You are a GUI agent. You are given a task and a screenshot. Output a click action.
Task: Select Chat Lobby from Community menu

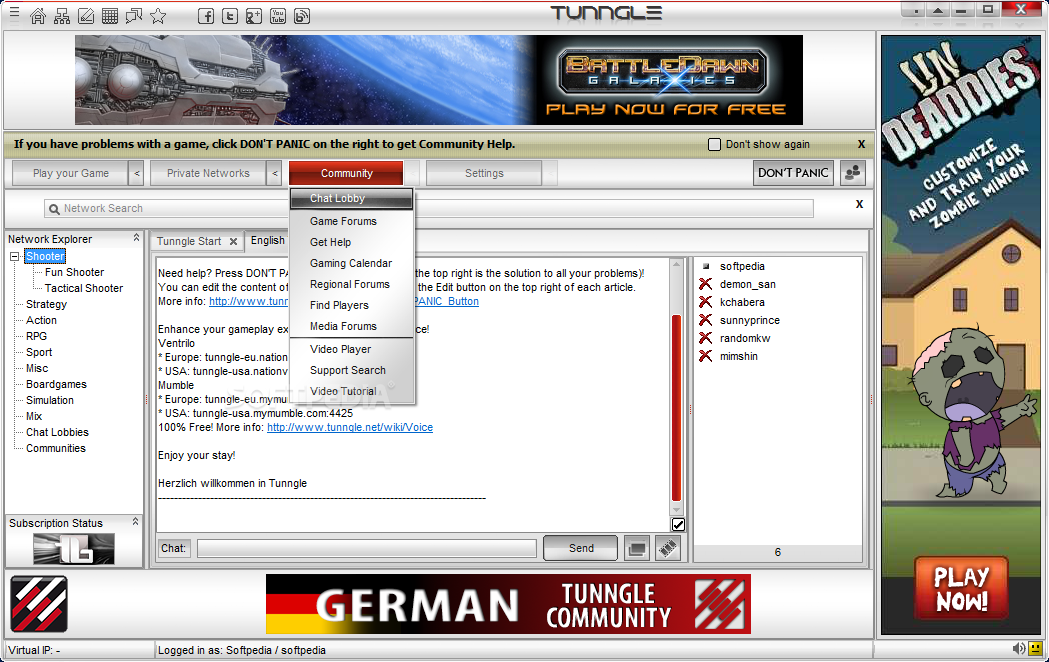pyautogui.click(x=353, y=199)
